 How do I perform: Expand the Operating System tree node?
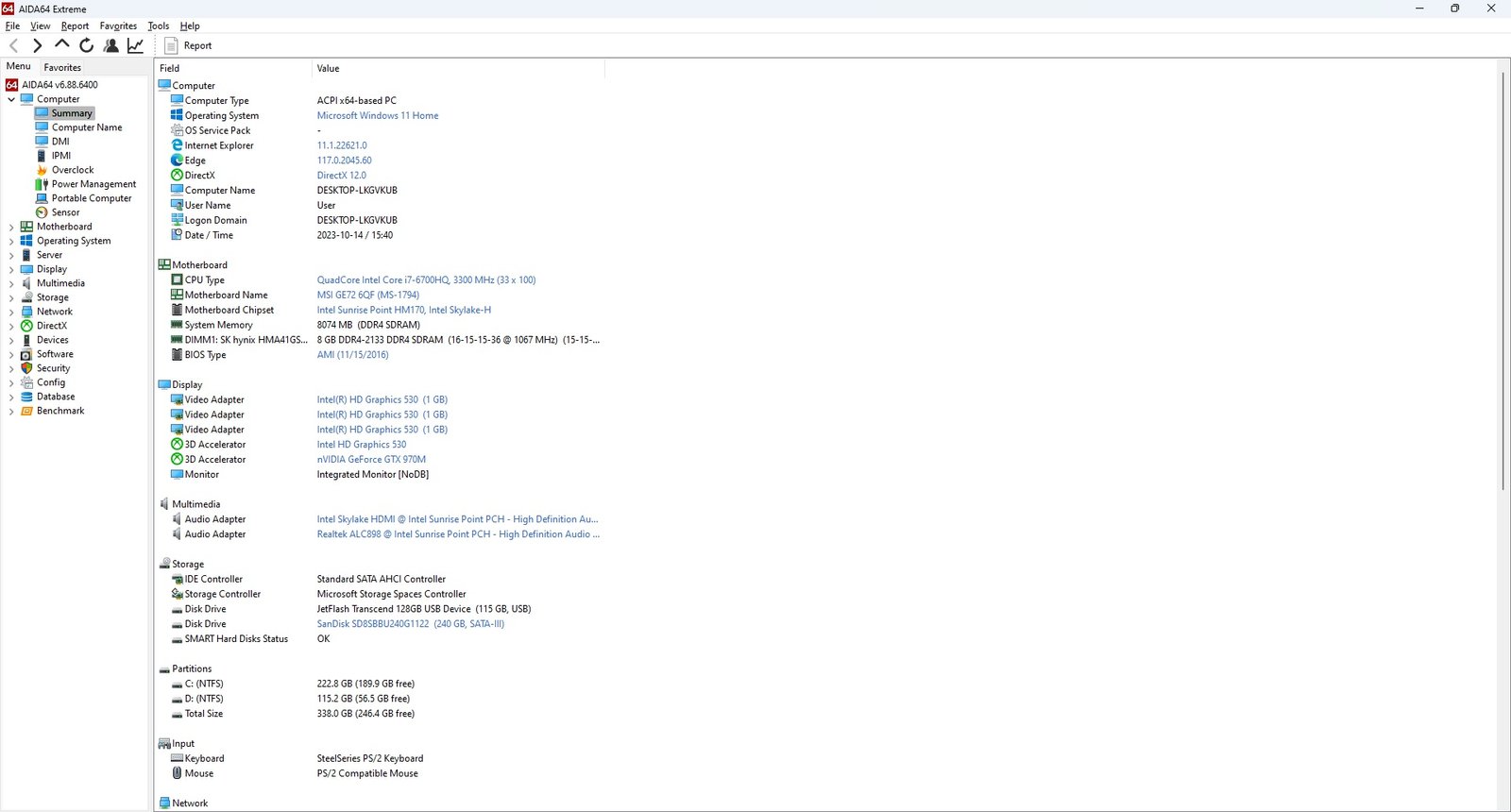tap(11, 241)
